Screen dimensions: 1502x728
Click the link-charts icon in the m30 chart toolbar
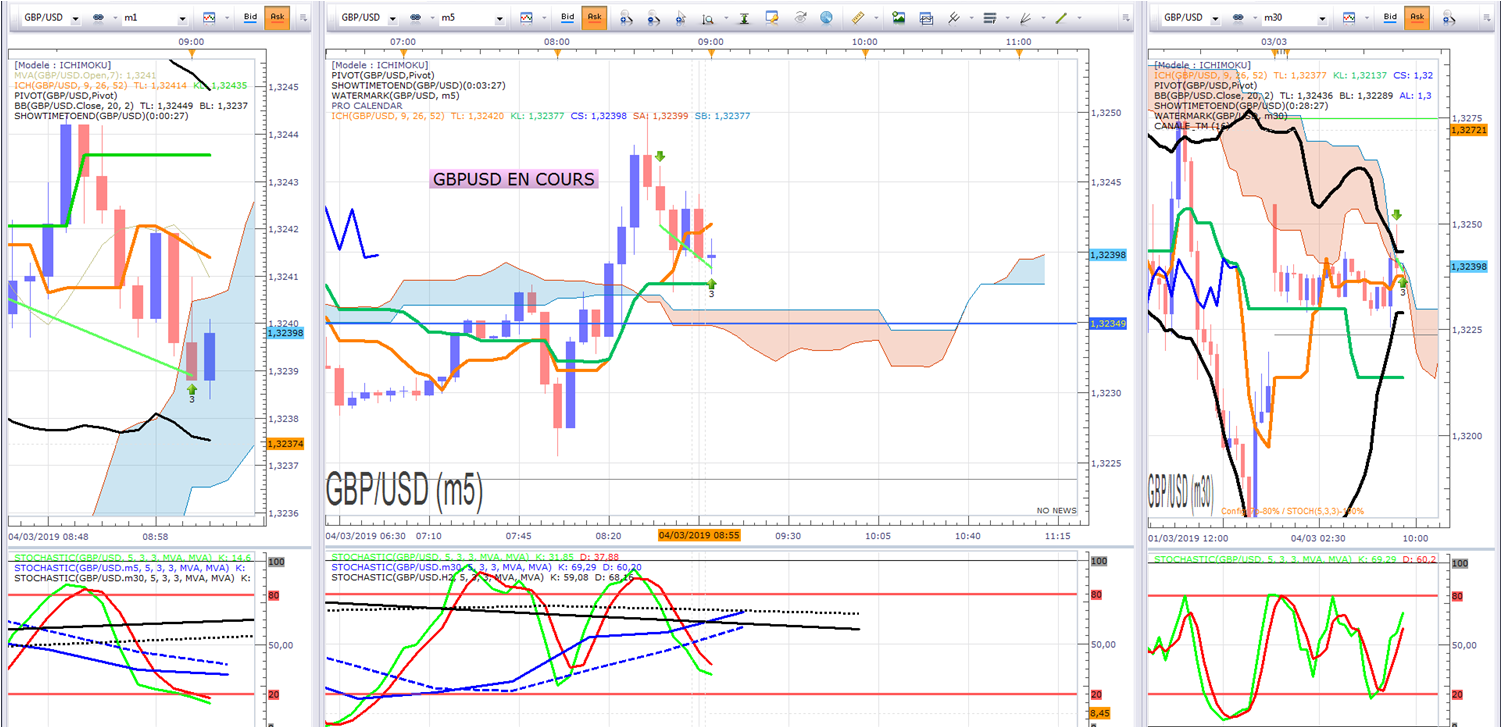click(1237, 17)
